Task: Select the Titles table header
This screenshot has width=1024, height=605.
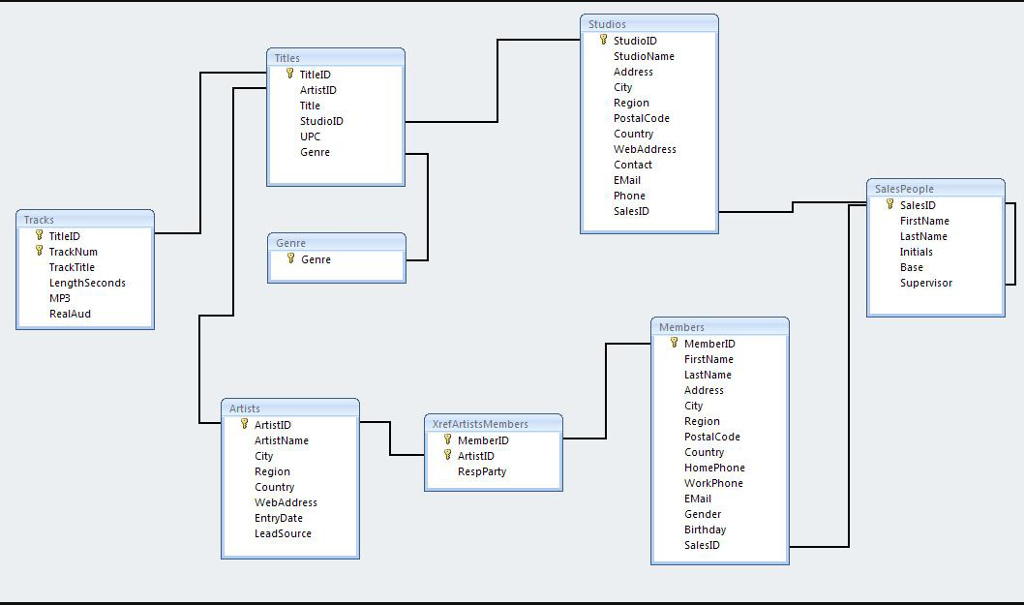Action: pos(334,58)
